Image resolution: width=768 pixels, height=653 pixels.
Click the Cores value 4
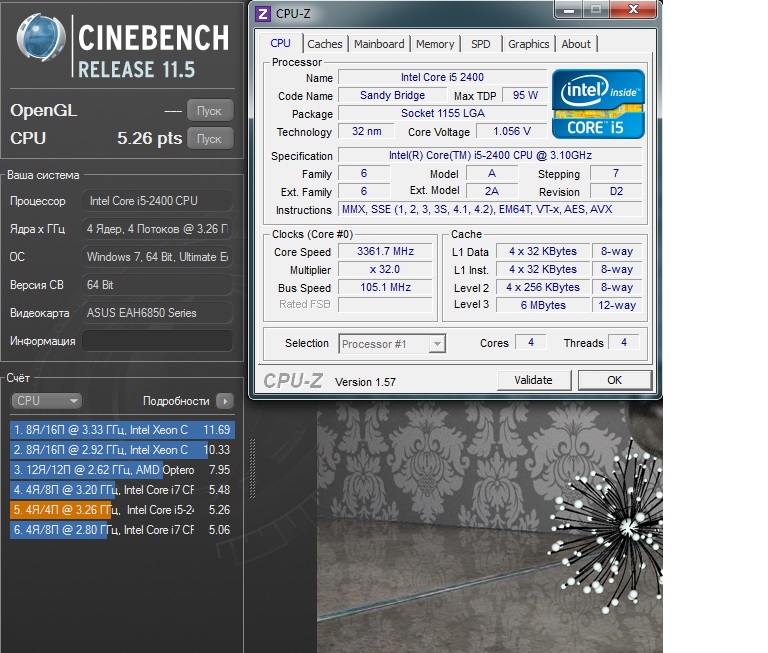point(530,342)
